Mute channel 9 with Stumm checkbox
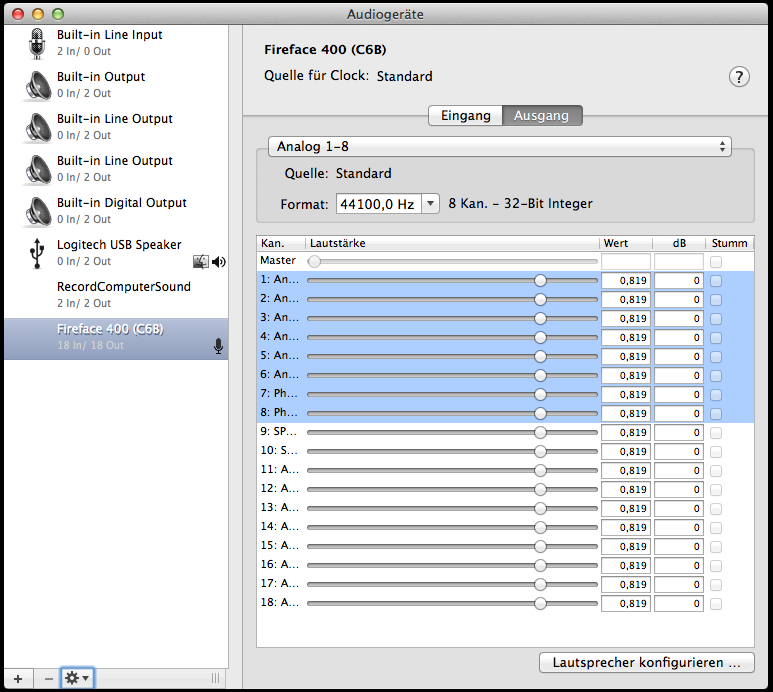This screenshot has height=692, width=773. point(716,433)
